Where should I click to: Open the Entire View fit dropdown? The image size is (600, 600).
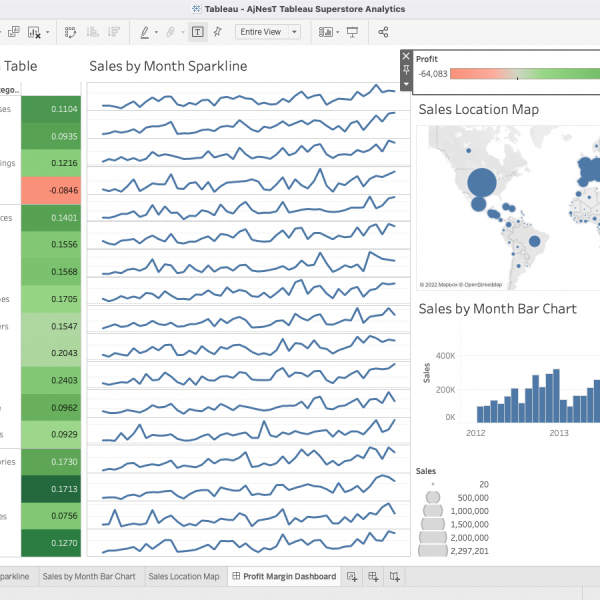tap(268, 32)
